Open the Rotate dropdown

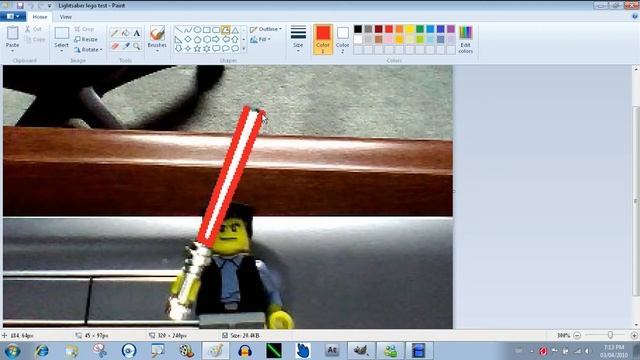pyautogui.click(x=88, y=50)
